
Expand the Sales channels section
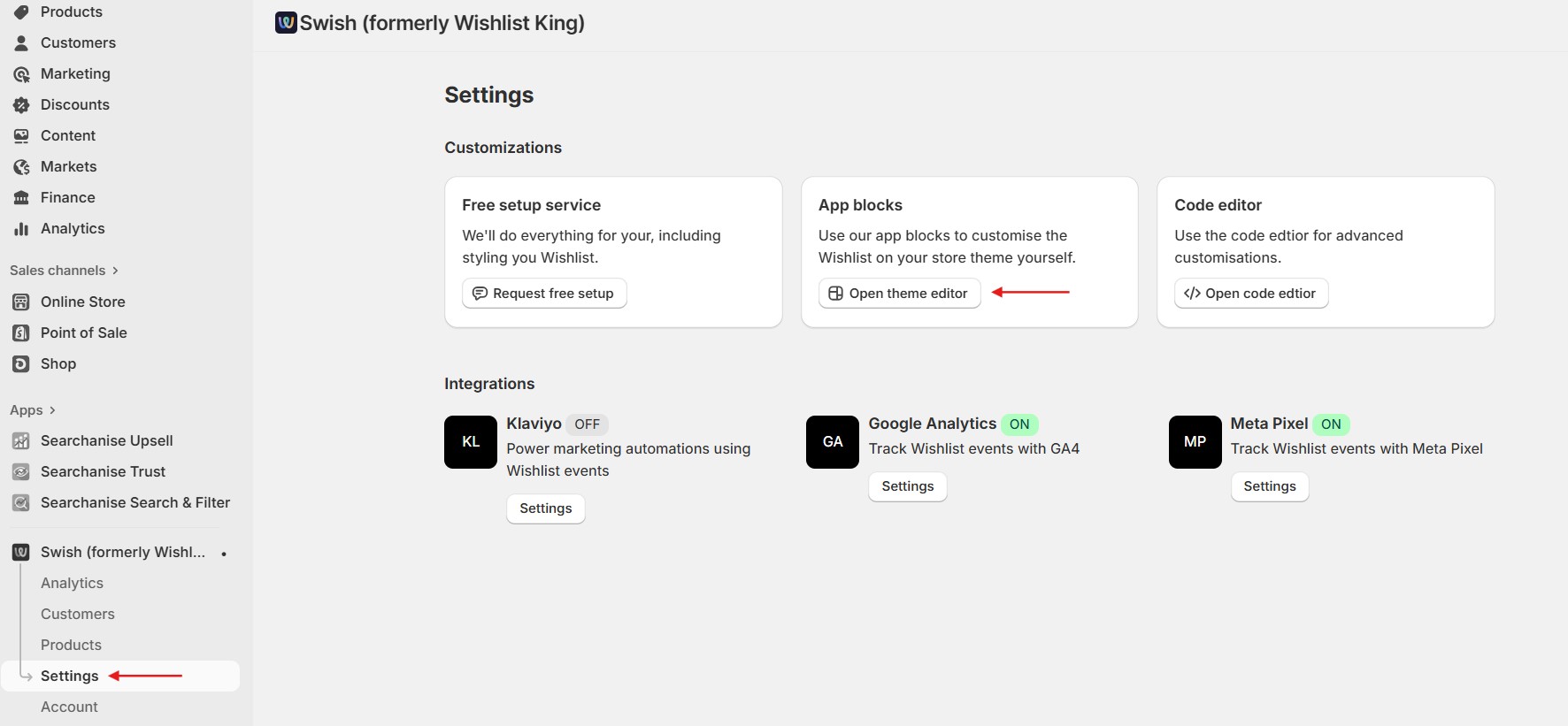(x=64, y=271)
